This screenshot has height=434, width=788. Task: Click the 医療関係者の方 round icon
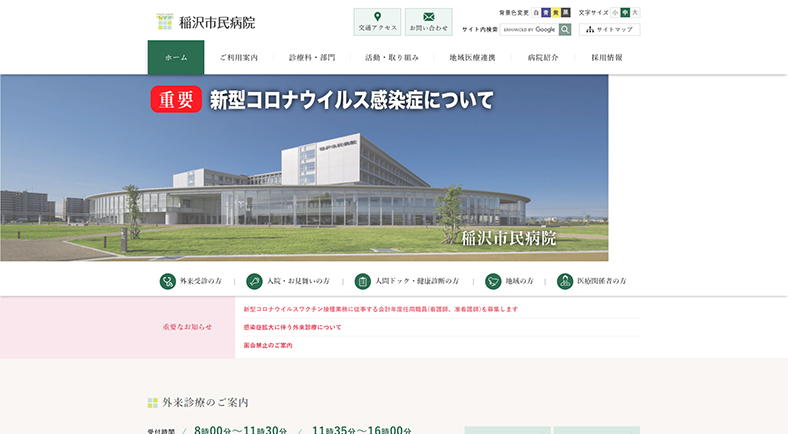click(565, 281)
